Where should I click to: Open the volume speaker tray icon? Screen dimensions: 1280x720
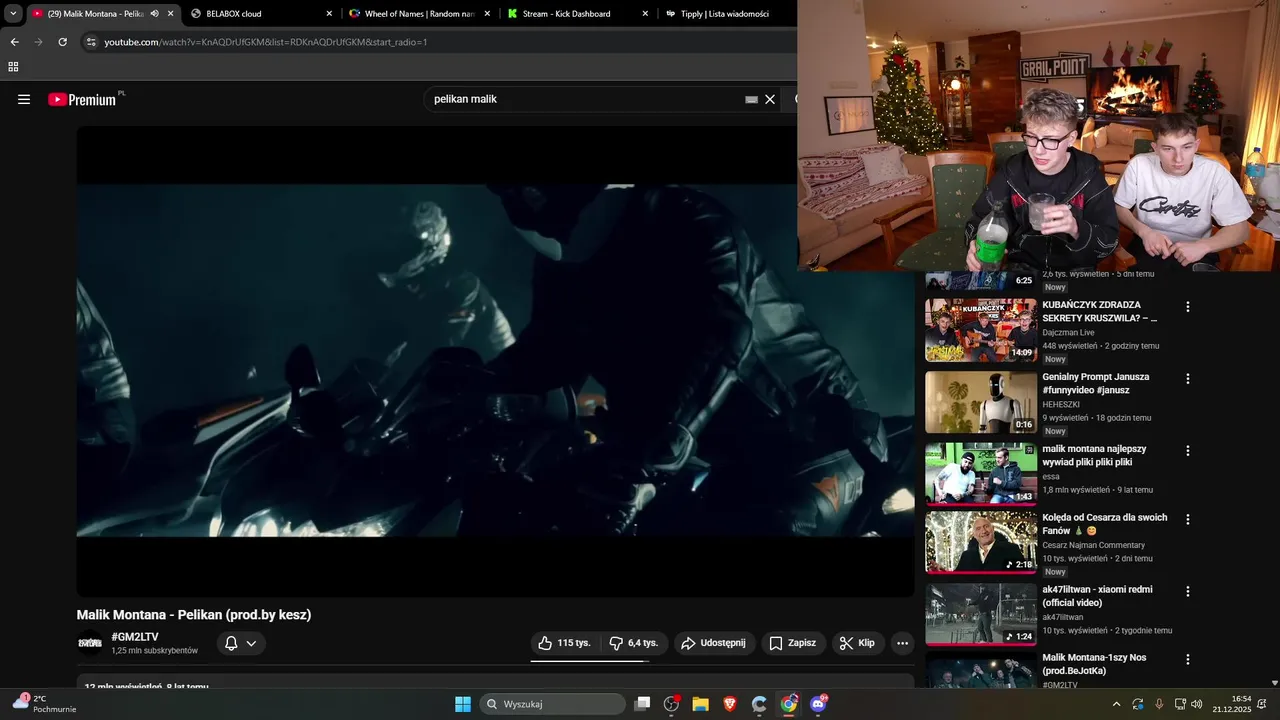(x=1196, y=704)
